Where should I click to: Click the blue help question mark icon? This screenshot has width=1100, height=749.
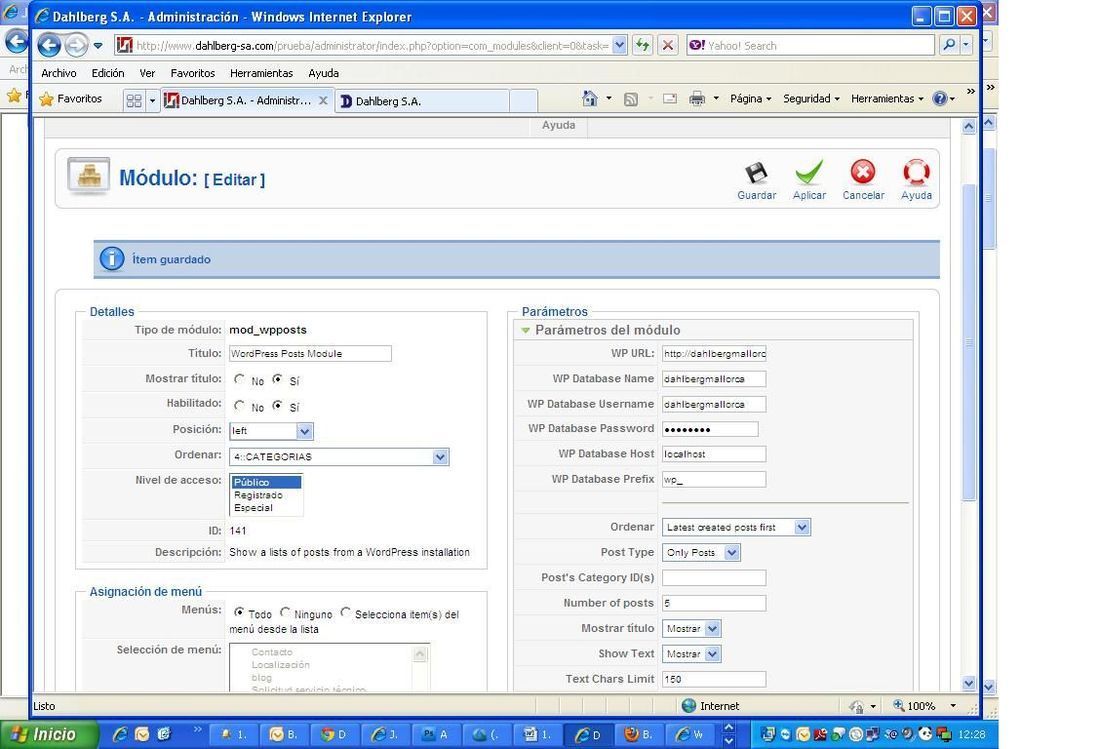coord(939,99)
